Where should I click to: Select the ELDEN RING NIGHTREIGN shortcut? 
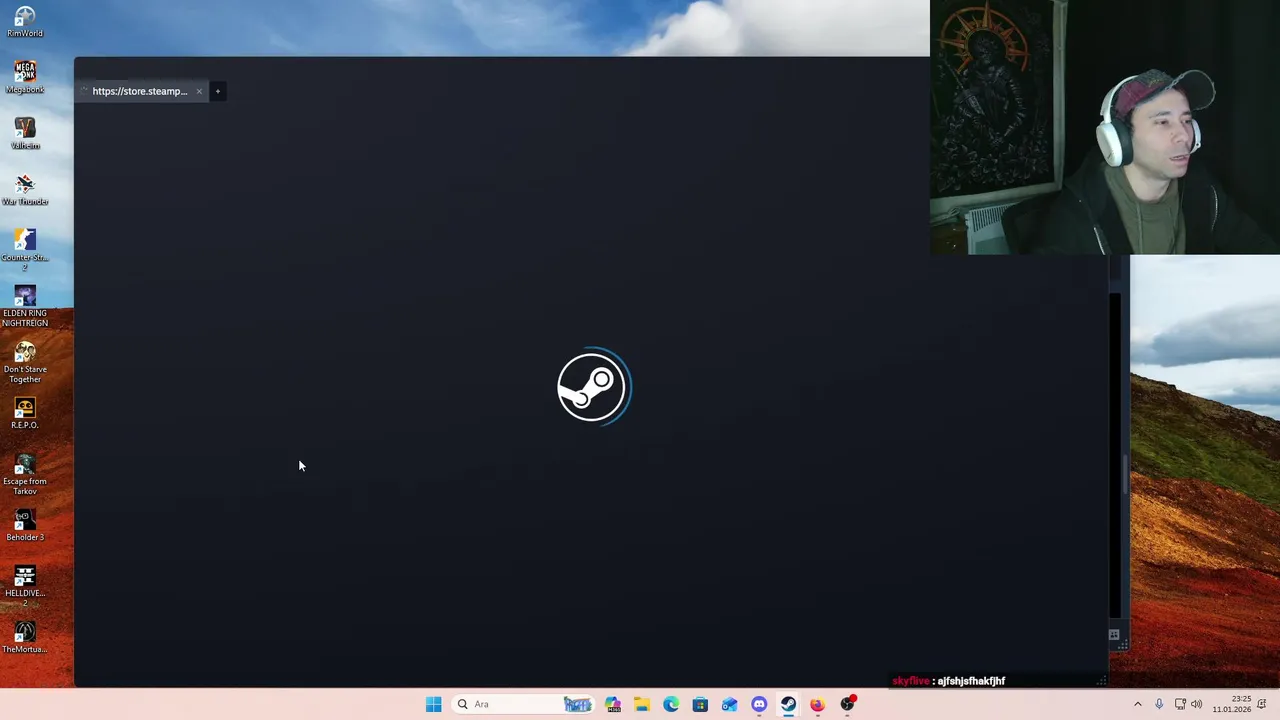click(x=25, y=305)
